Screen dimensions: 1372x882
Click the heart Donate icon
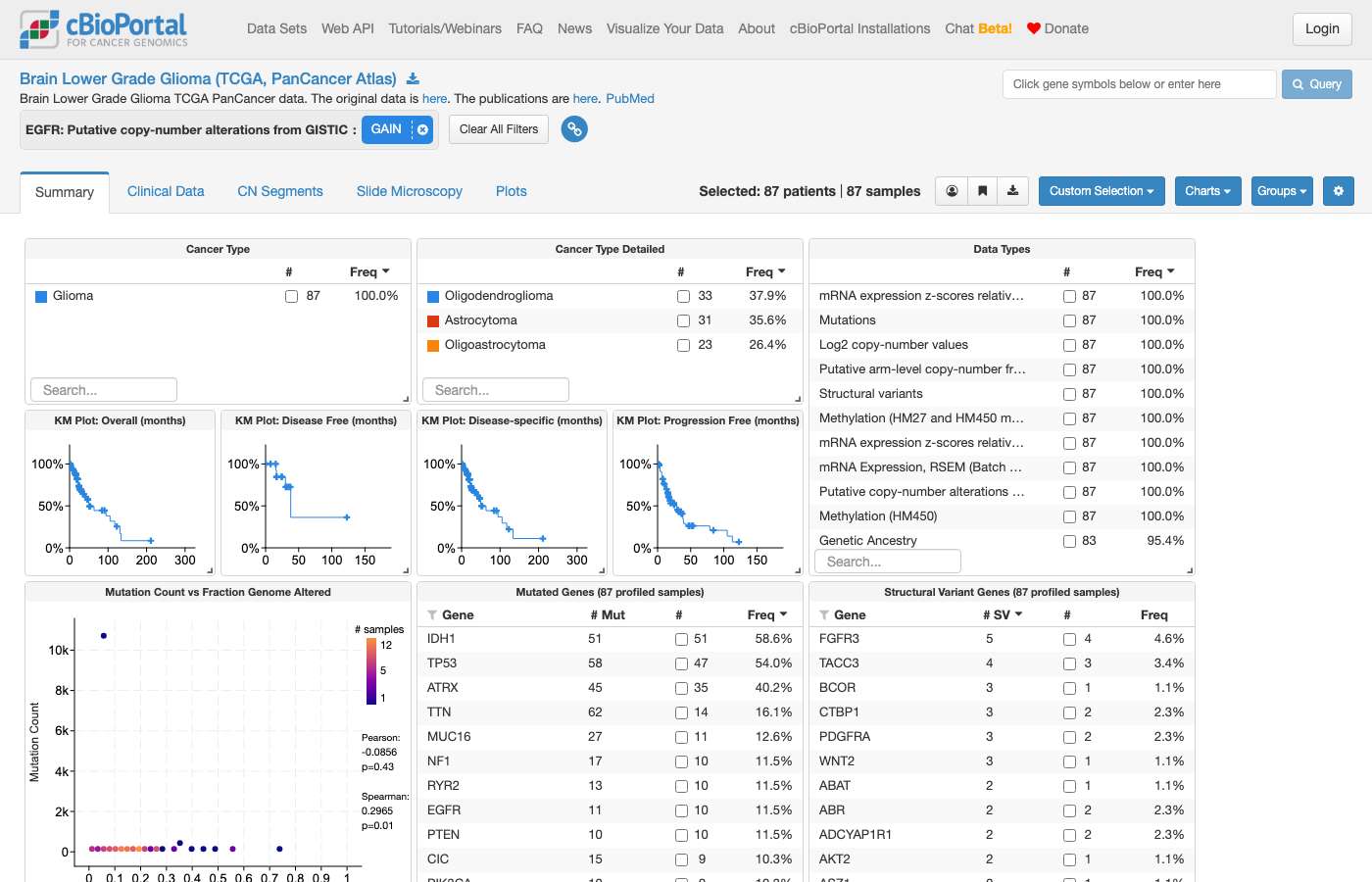click(1033, 28)
